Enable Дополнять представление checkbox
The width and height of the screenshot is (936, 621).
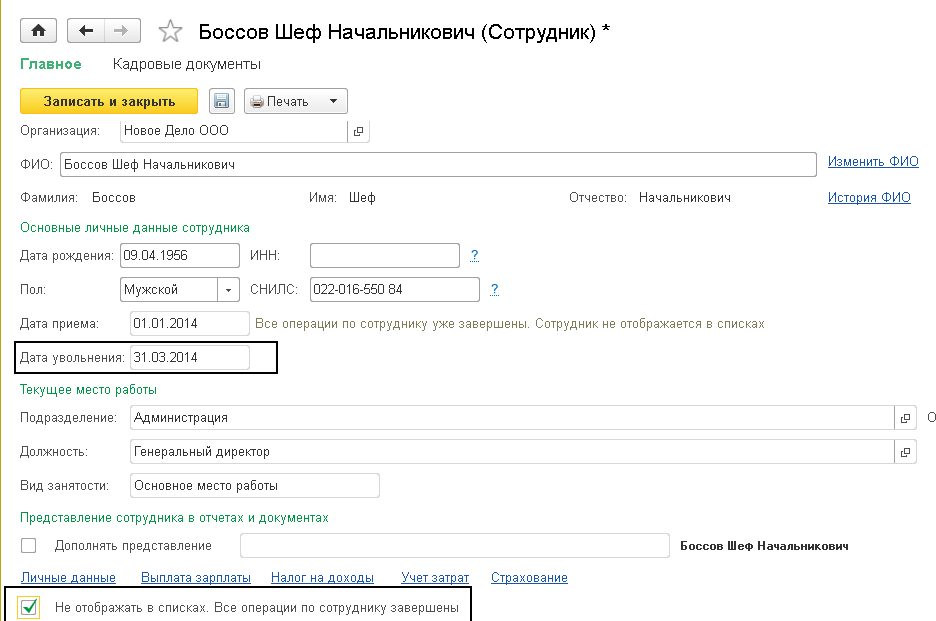[x=29, y=546]
